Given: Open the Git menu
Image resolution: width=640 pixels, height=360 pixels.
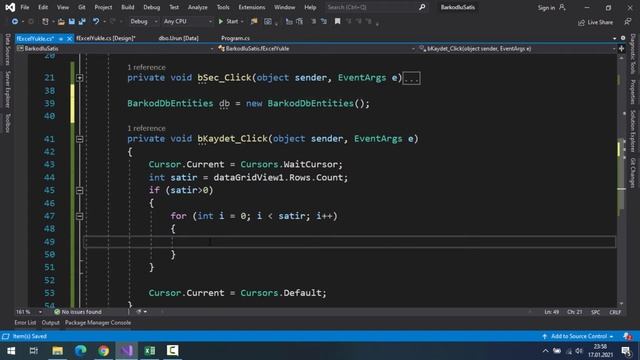Looking at the screenshot, I should tap(82, 7).
